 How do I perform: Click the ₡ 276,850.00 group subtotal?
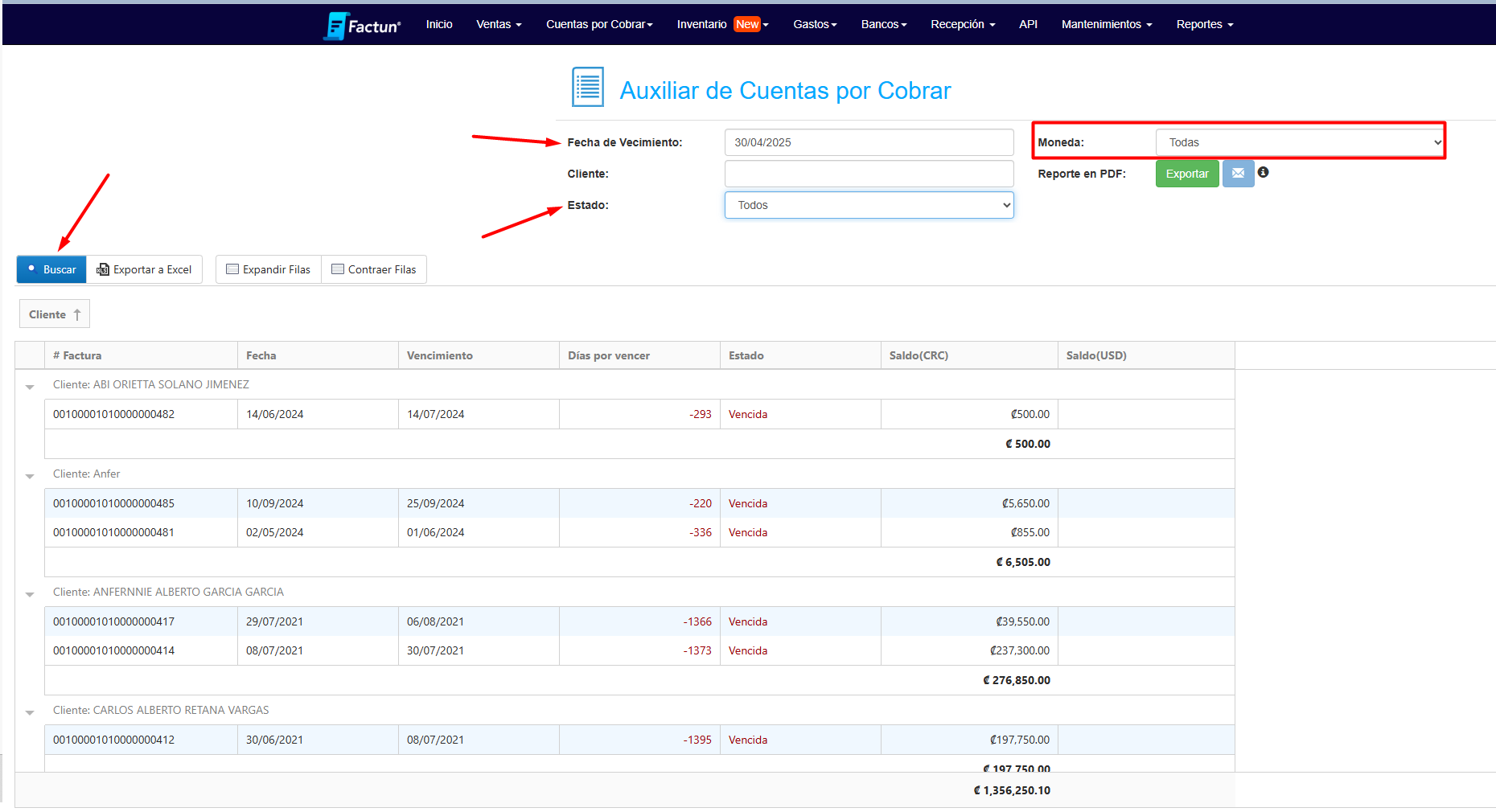coord(1017,681)
